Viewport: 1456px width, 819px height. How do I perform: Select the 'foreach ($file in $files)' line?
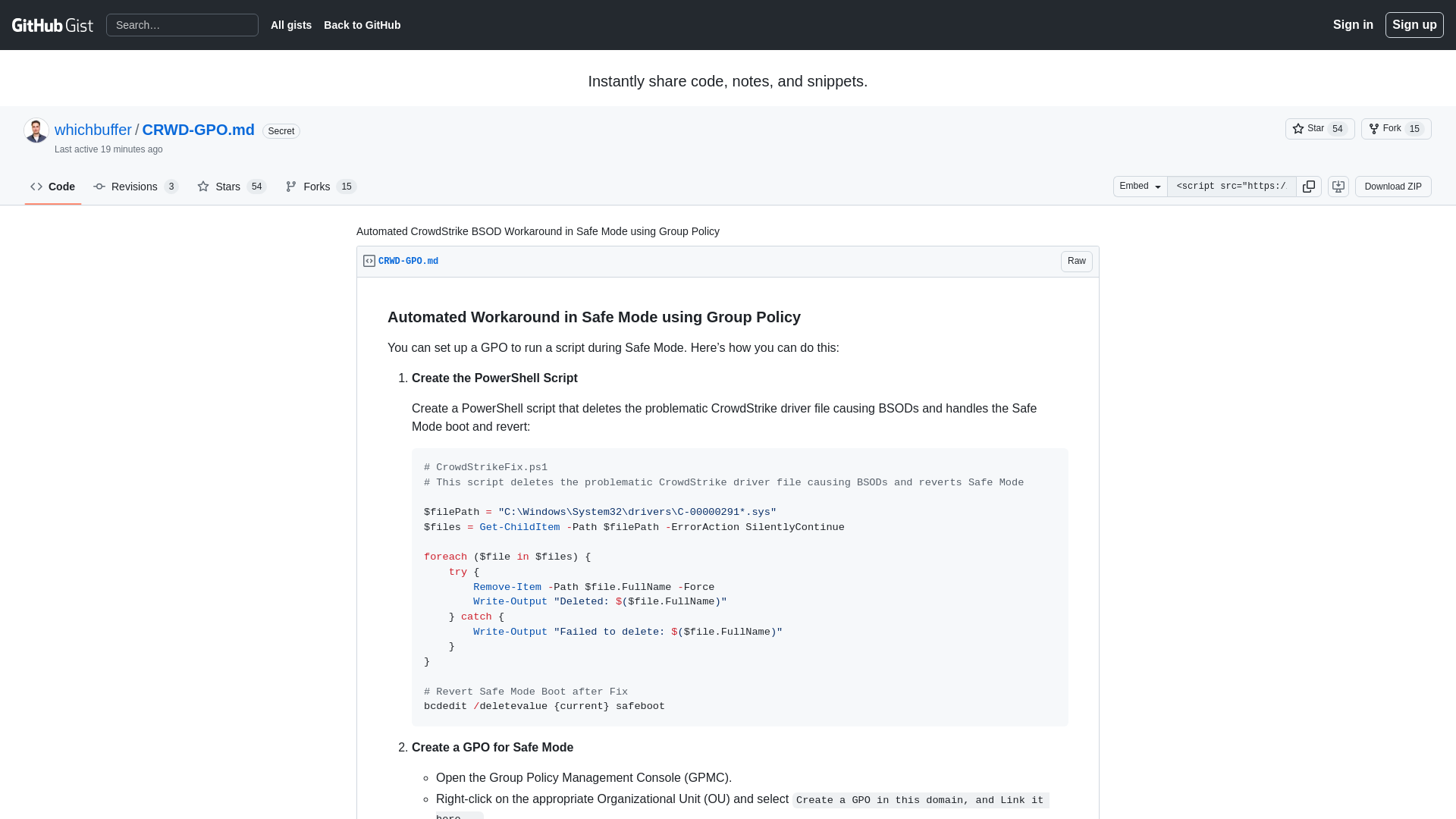coord(507,557)
